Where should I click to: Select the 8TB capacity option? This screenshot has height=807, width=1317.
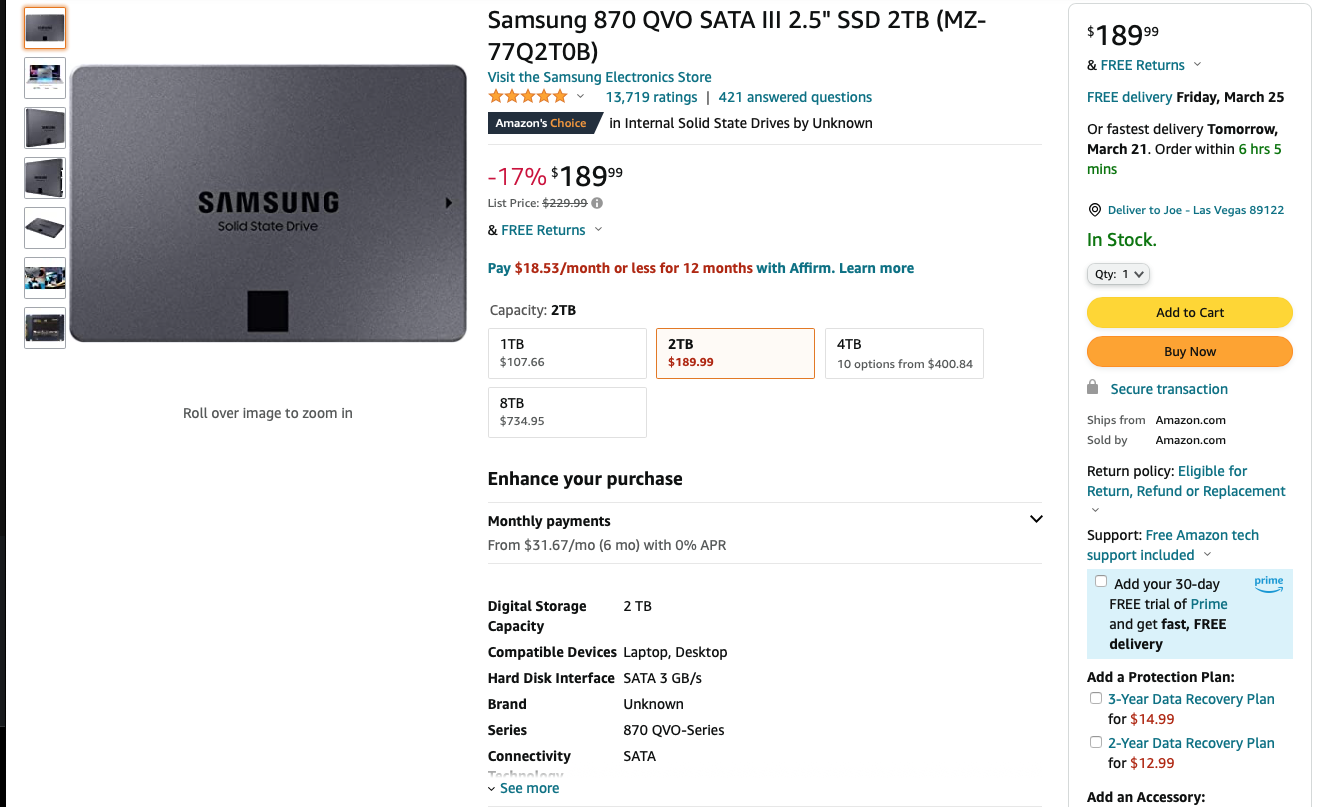(x=567, y=412)
